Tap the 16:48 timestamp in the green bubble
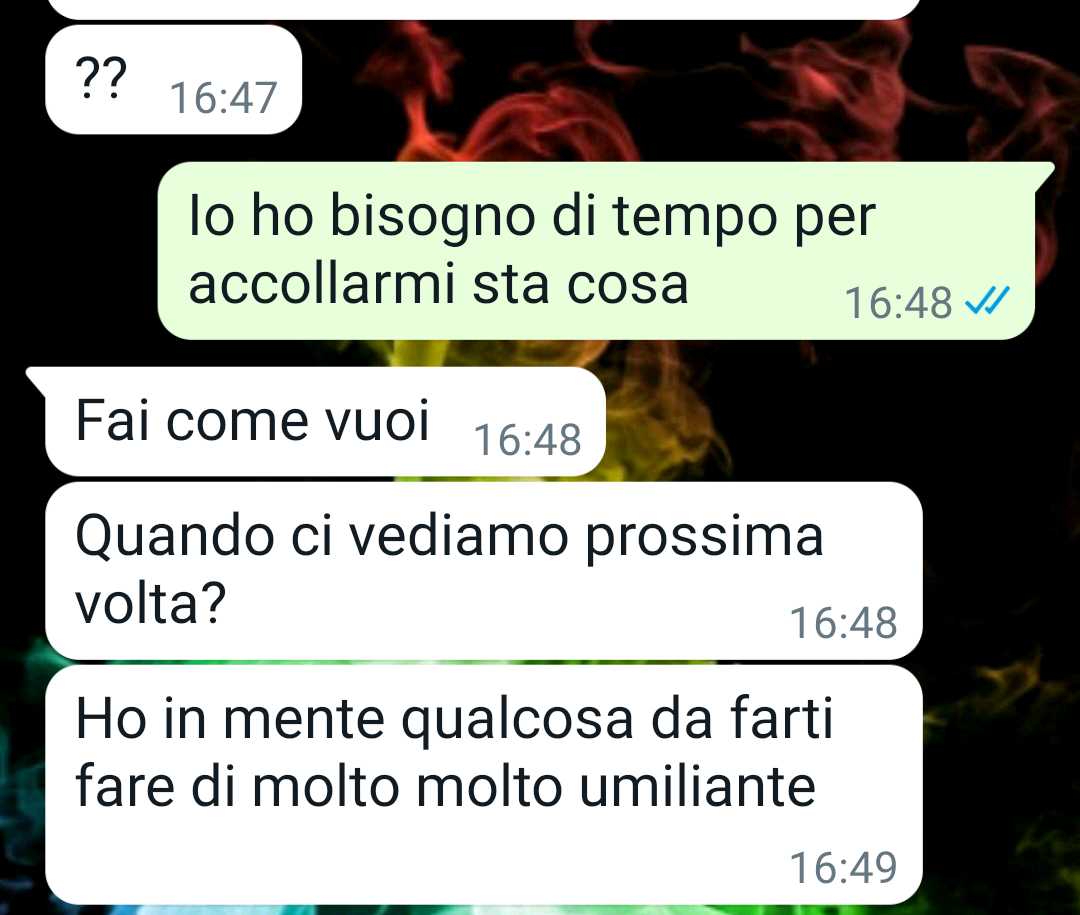The image size is (1080, 915). click(x=898, y=302)
